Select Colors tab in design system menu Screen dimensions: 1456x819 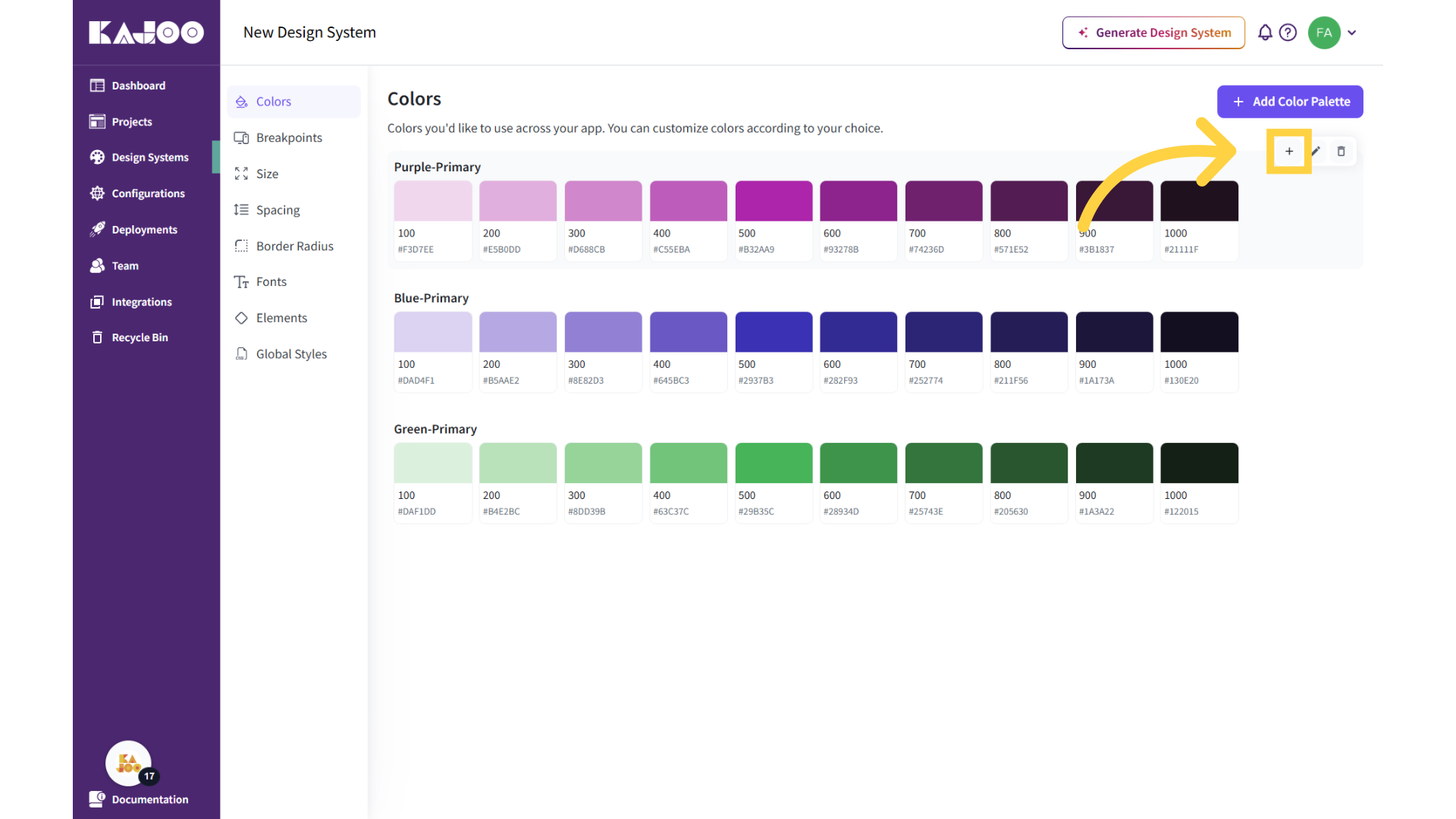tap(294, 102)
